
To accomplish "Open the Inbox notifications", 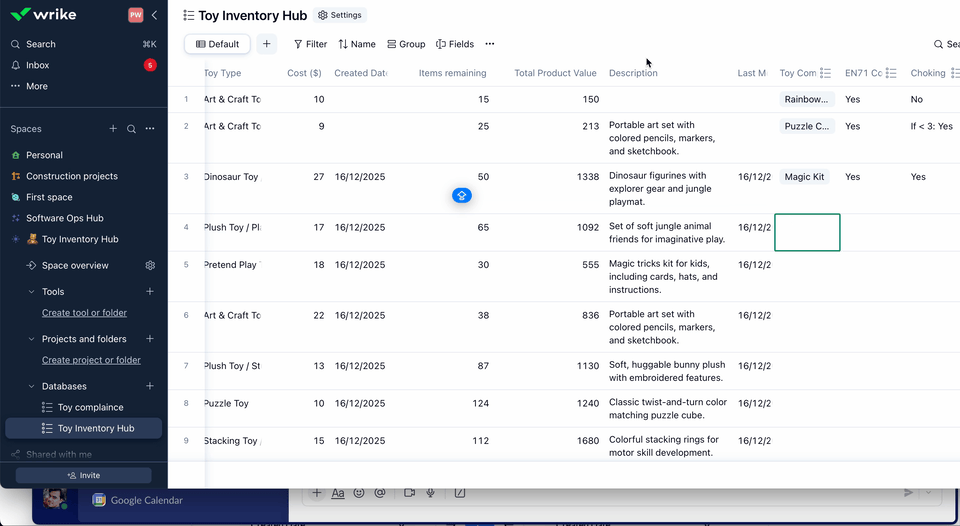I will pos(38,65).
